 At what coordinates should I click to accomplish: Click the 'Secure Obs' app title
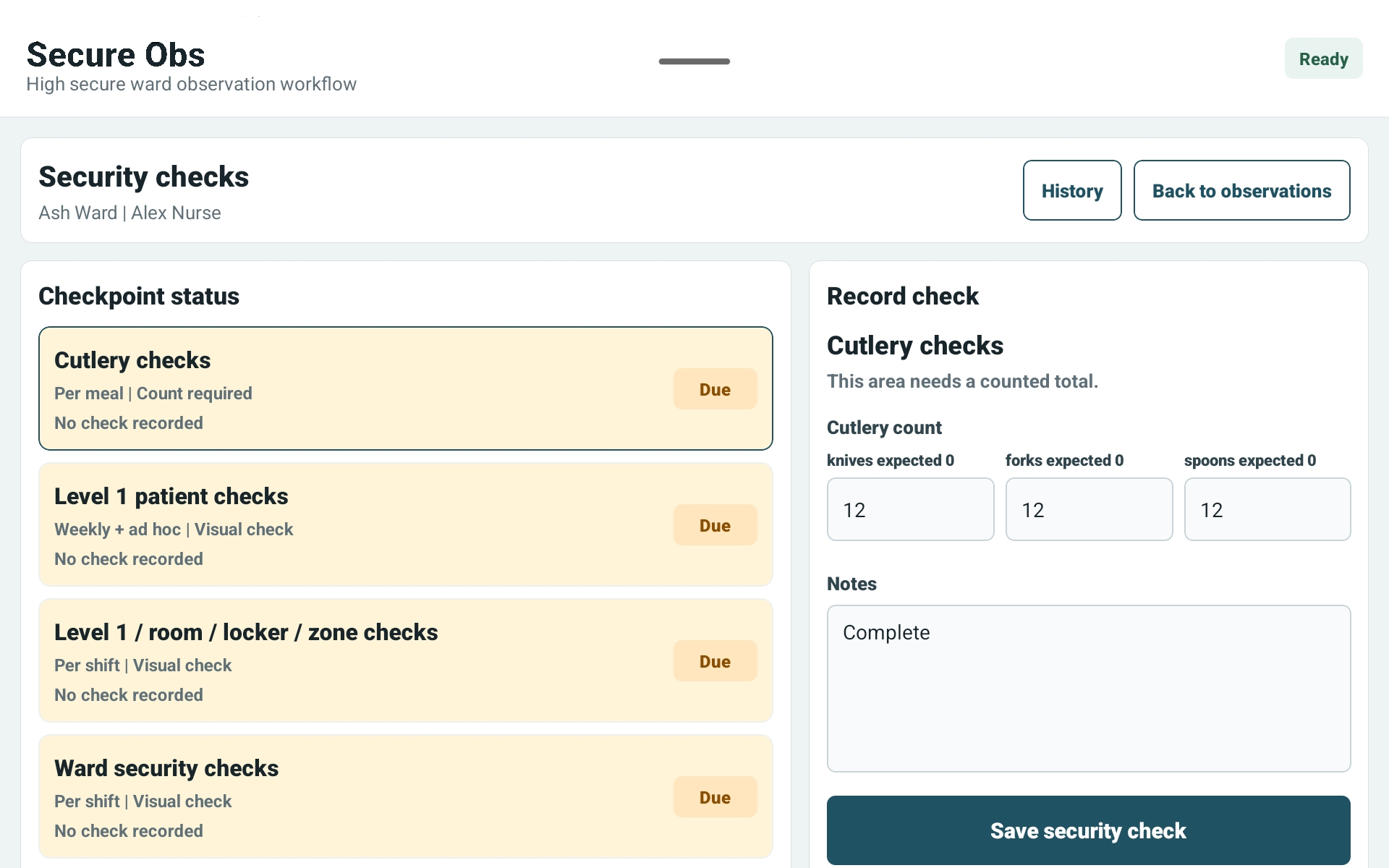coord(116,54)
